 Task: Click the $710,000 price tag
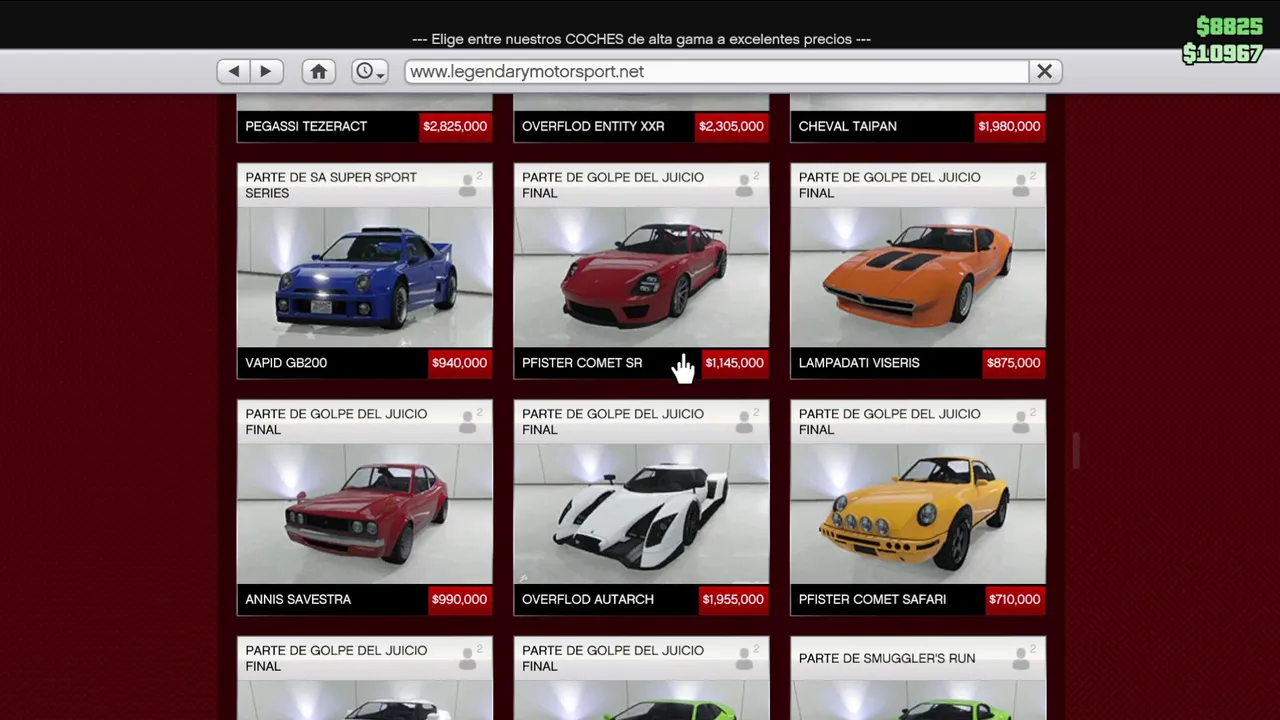pyautogui.click(x=1014, y=599)
